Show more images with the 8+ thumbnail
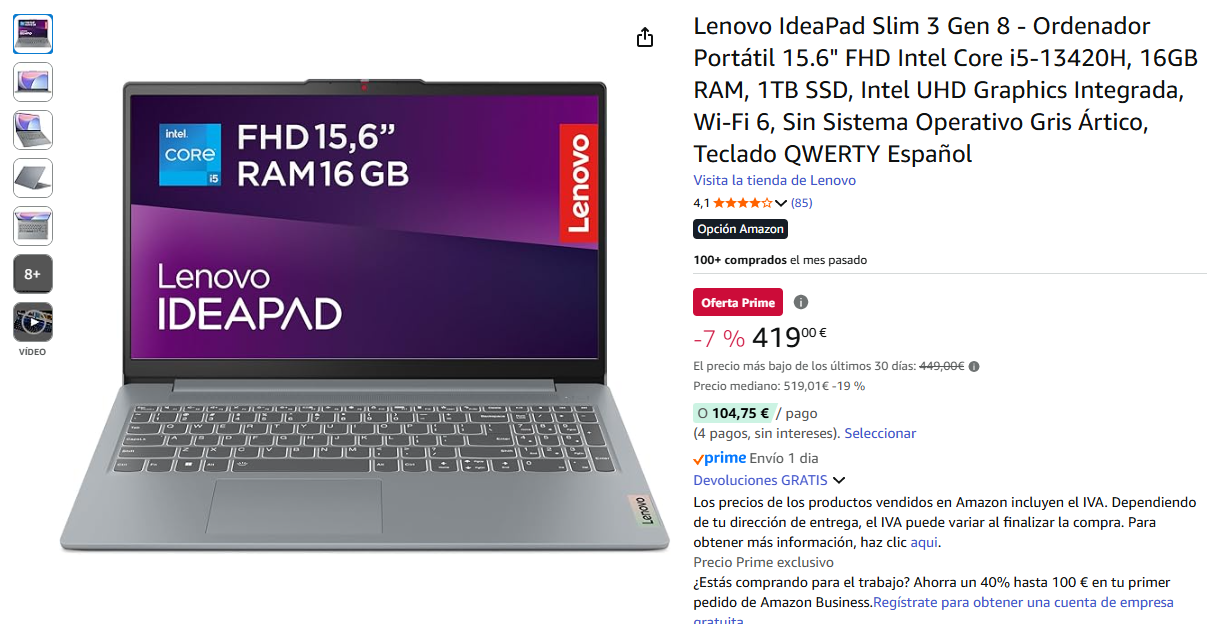The image size is (1212, 624). click(33, 274)
